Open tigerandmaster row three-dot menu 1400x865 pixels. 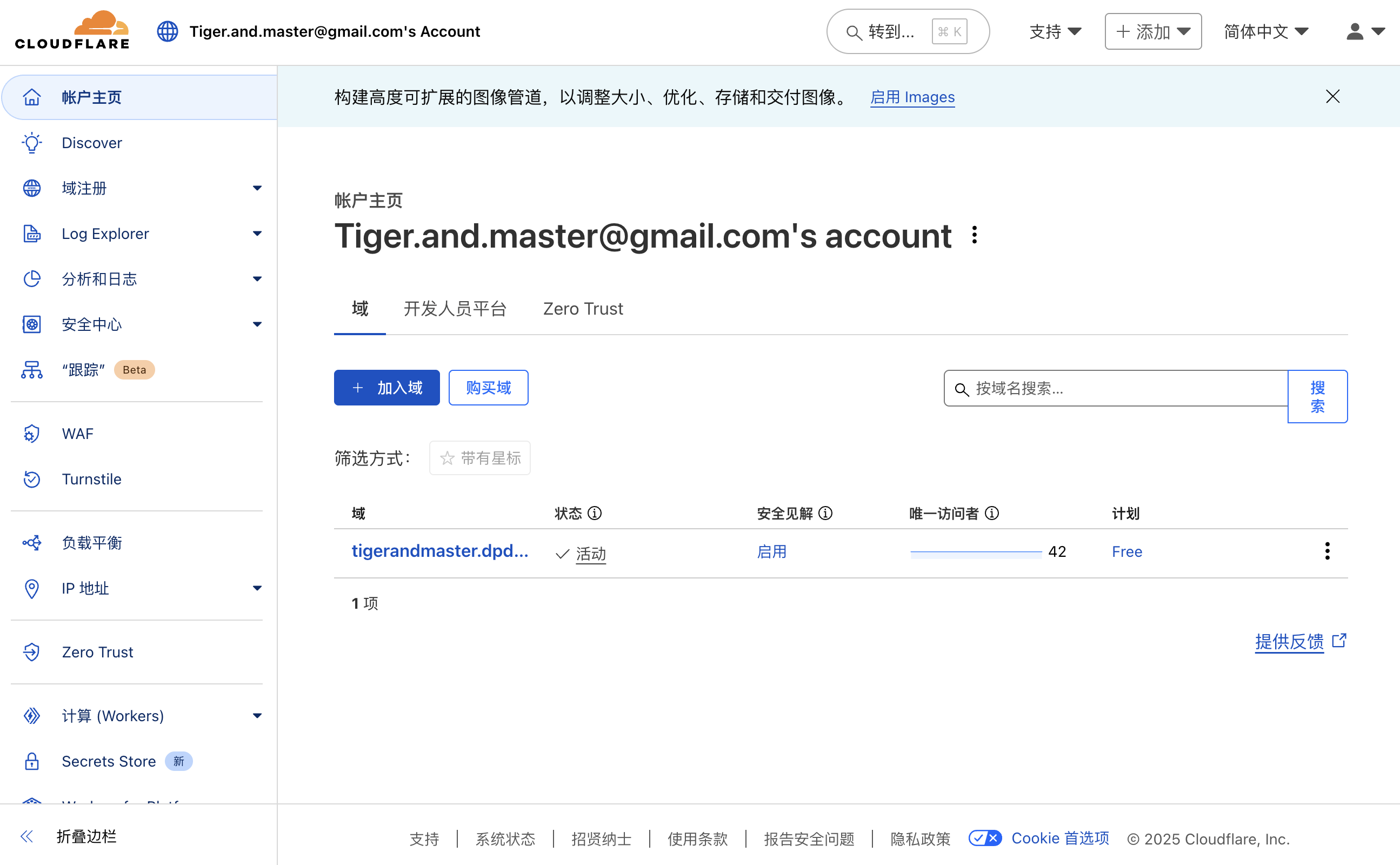point(1327,551)
